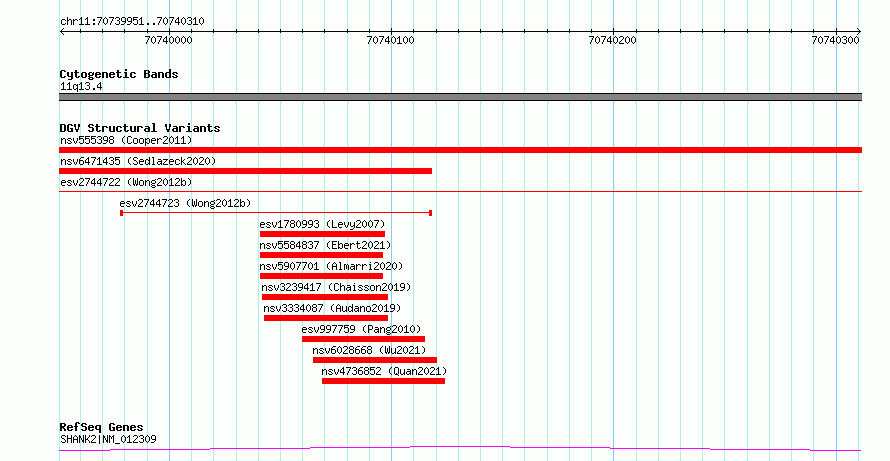This screenshot has height=461, width=890.
Task: Click ruler tick label 70740300
Action: (835, 40)
